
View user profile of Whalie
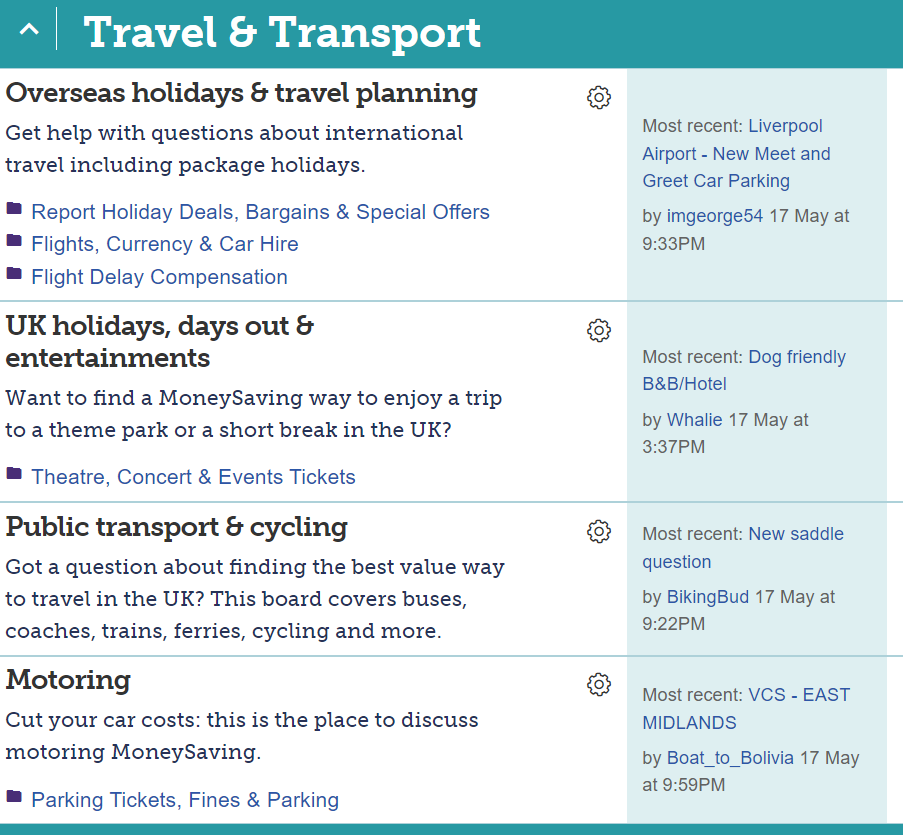coord(695,420)
